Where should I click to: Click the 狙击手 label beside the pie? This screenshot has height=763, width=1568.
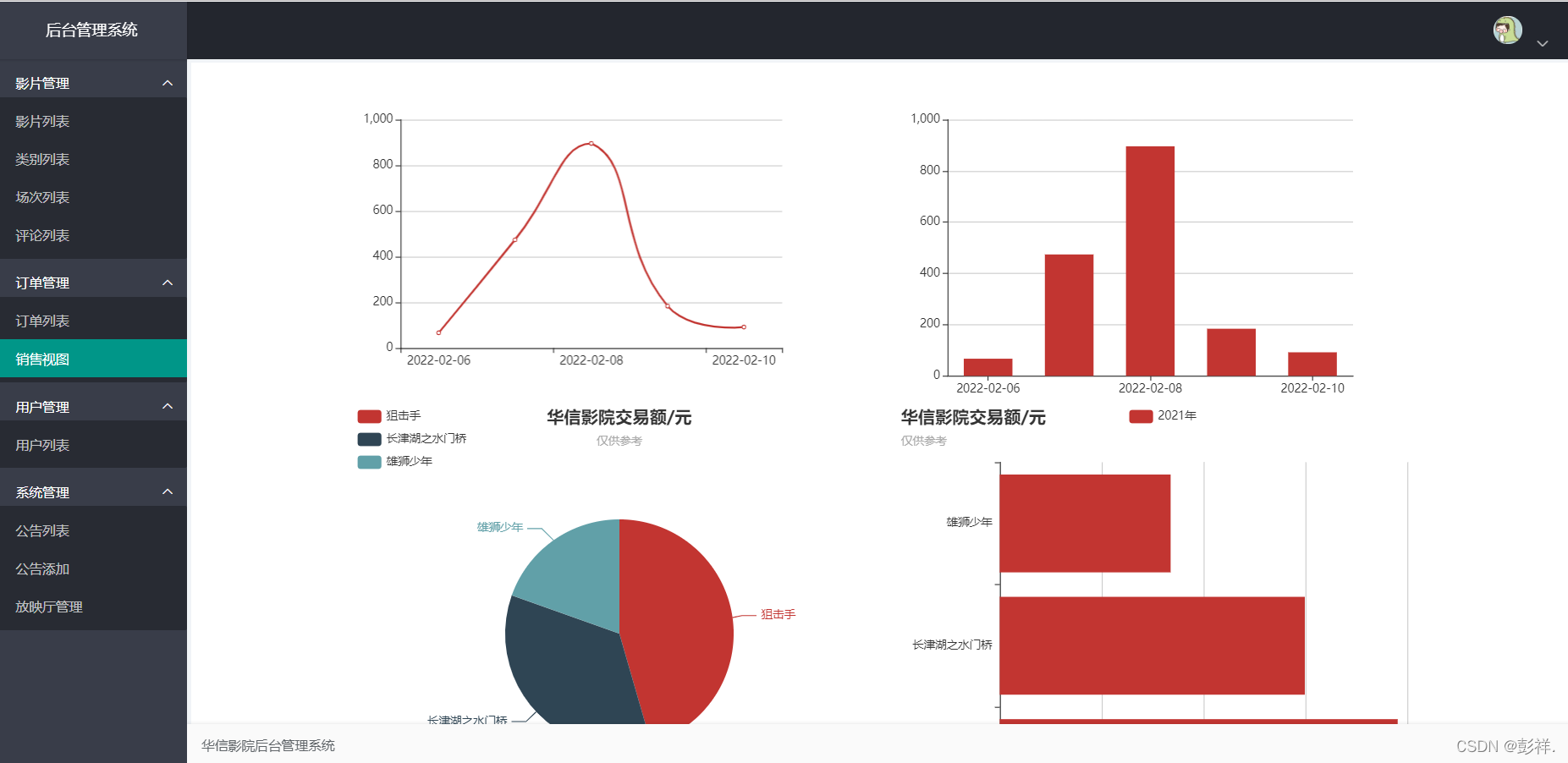(x=778, y=614)
